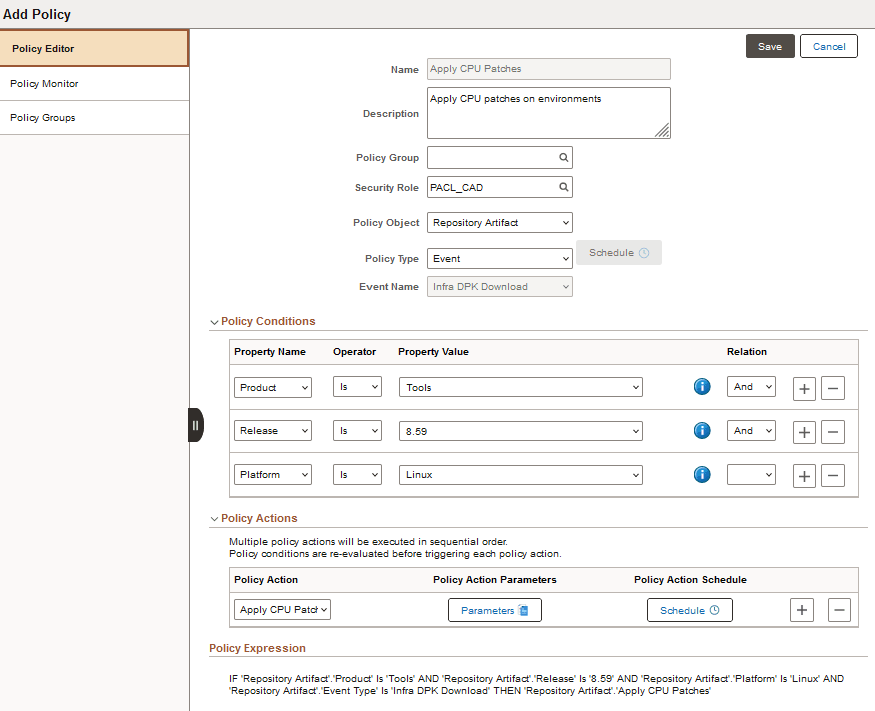Collapse the Policy Conditions section
The image size is (875, 711).
(x=214, y=321)
